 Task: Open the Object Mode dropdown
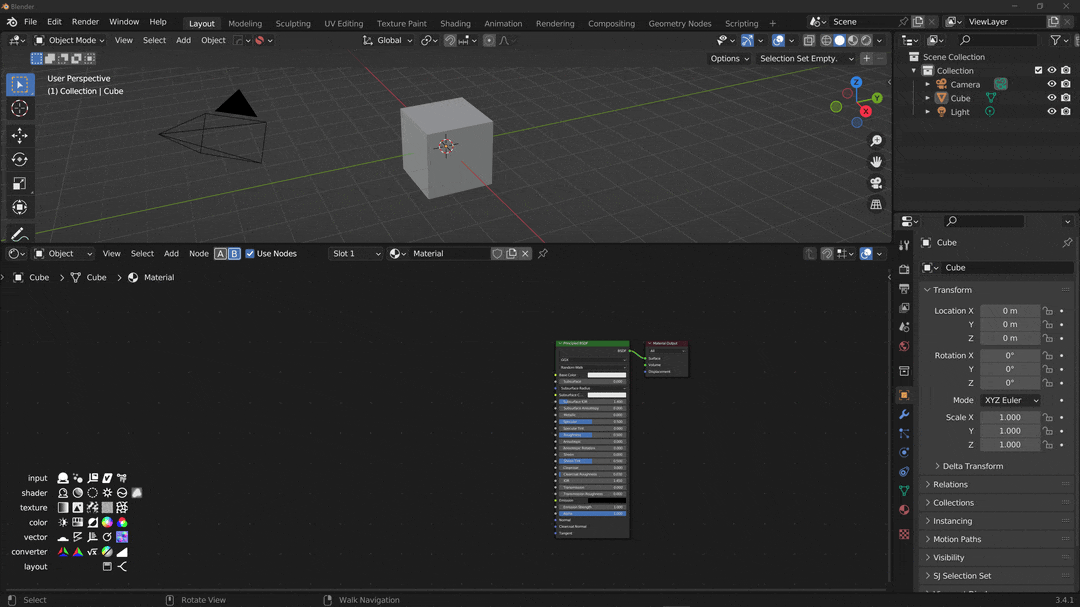tap(69, 41)
